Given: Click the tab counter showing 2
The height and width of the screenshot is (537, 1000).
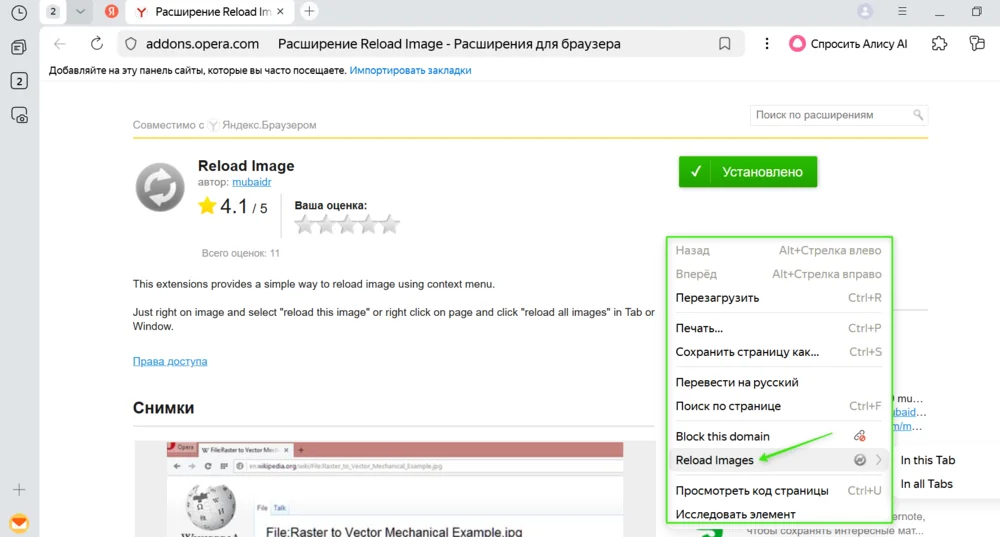Looking at the screenshot, I should pos(53,11).
